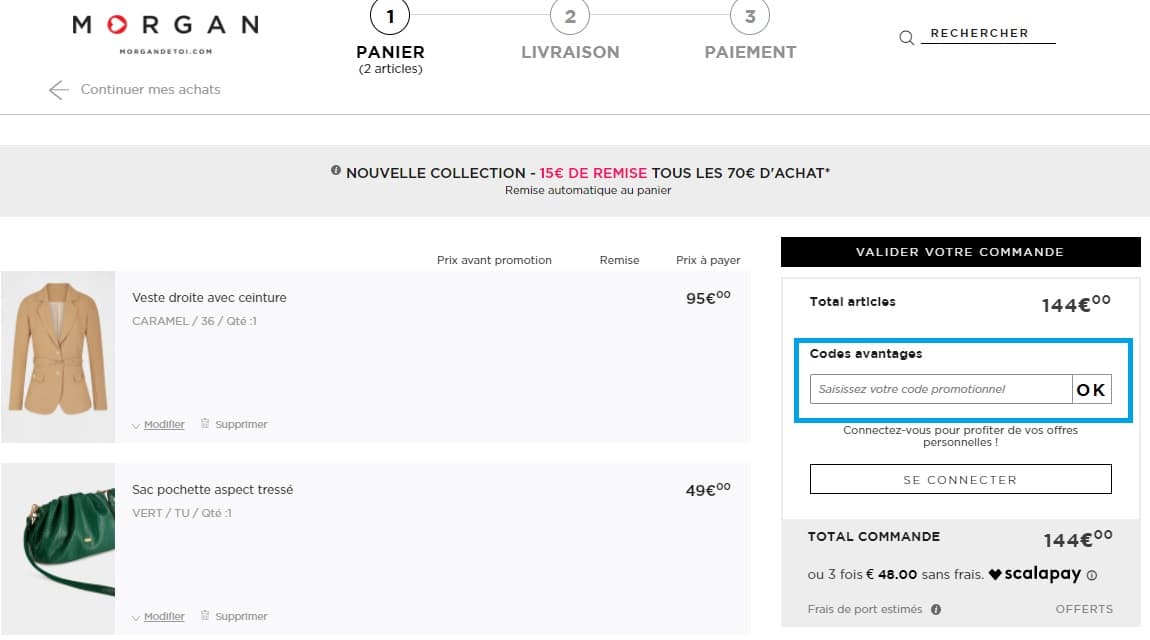Go to step 2 Livraison
The height and width of the screenshot is (640, 1150).
click(x=570, y=17)
